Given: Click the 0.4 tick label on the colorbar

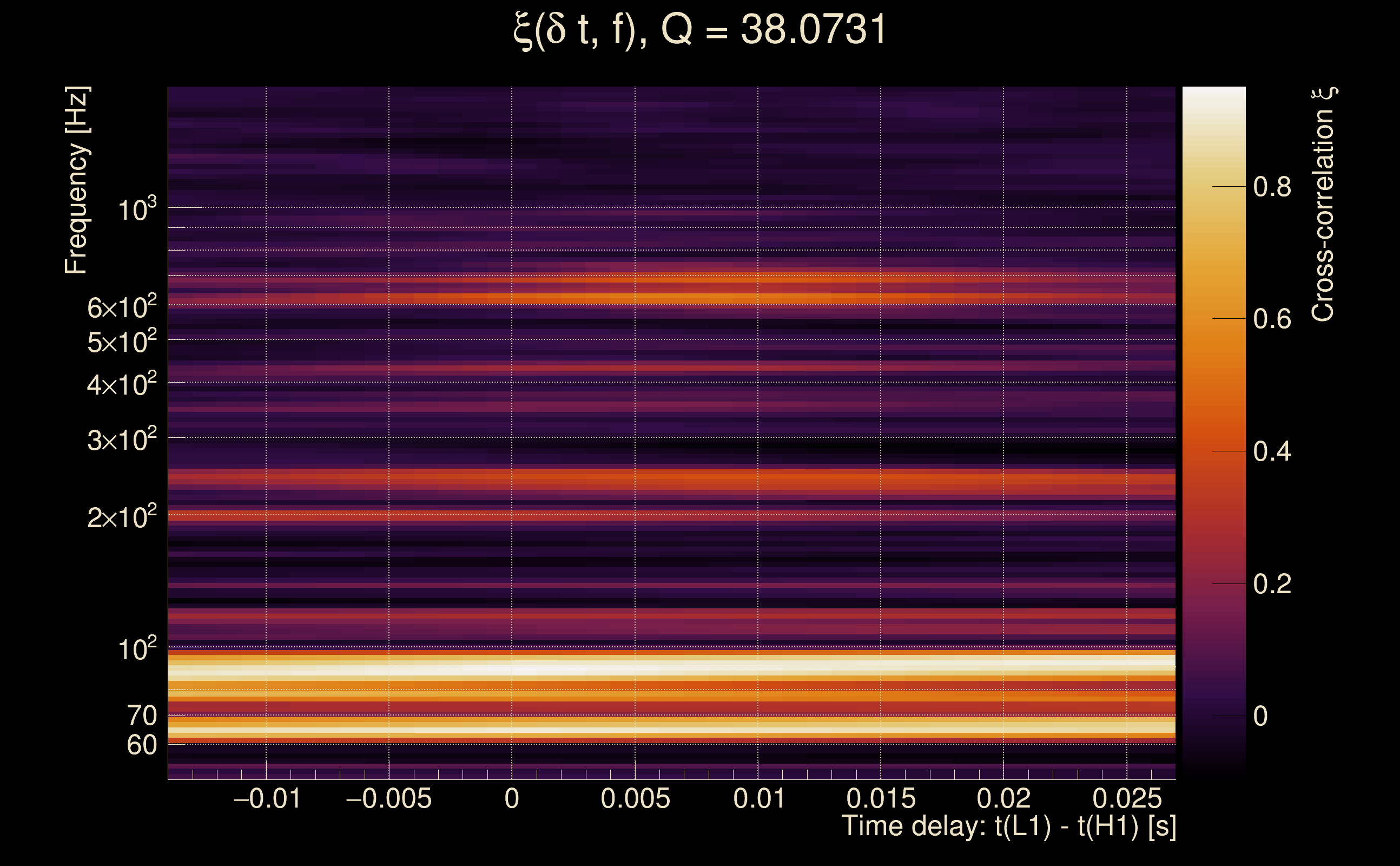Looking at the screenshot, I should pos(1272,452).
